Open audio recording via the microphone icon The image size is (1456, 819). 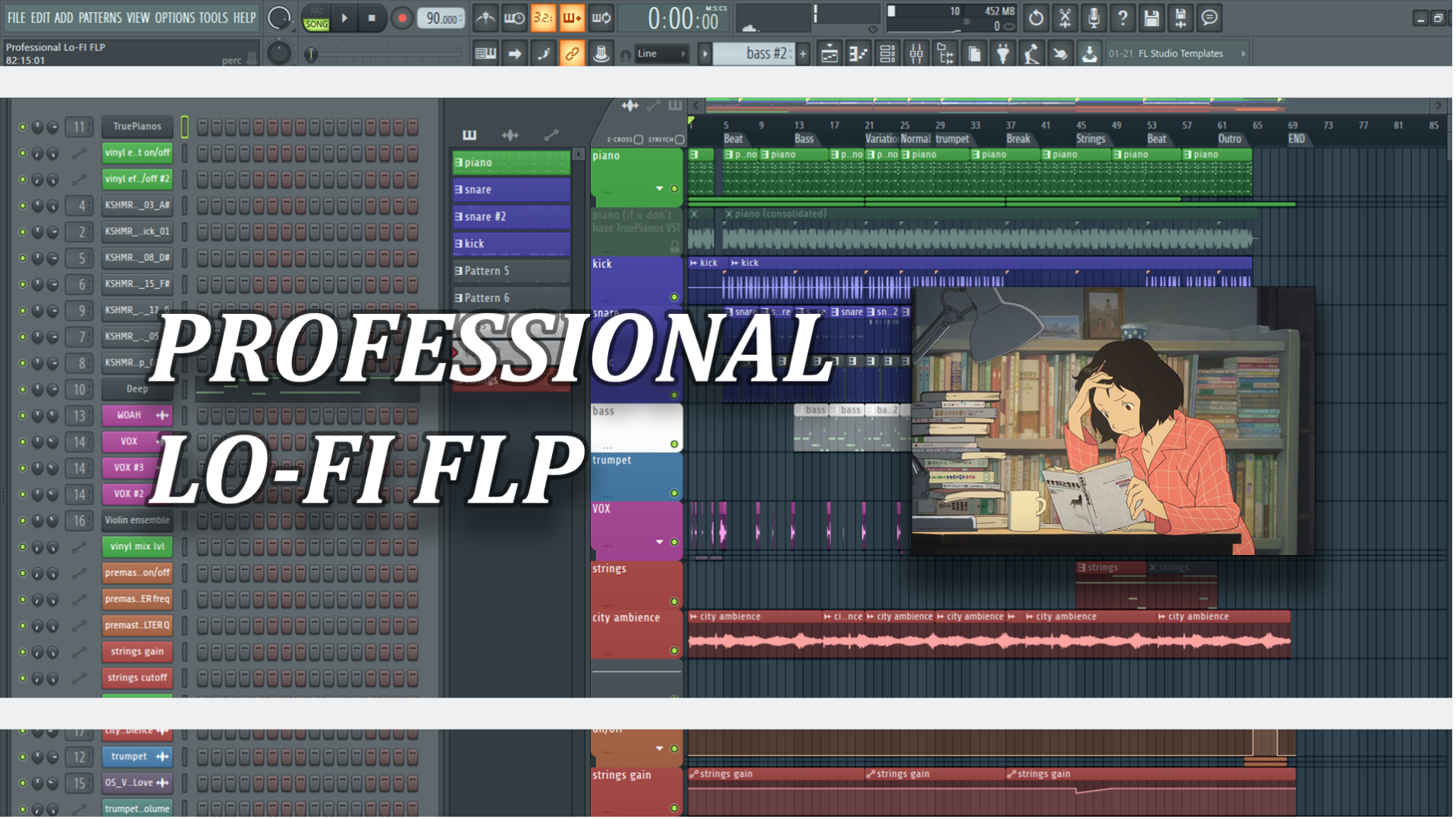[x=1093, y=17]
